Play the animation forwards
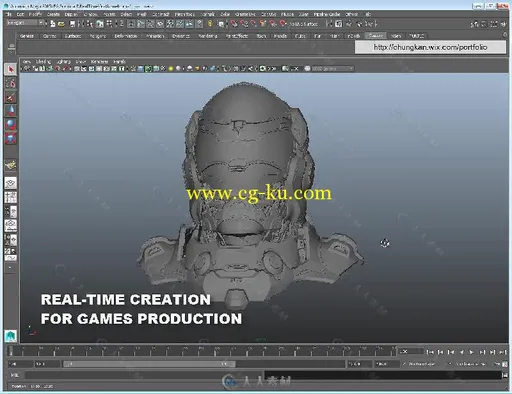Screen dimensions: 512x394 click(x=472, y=352)
